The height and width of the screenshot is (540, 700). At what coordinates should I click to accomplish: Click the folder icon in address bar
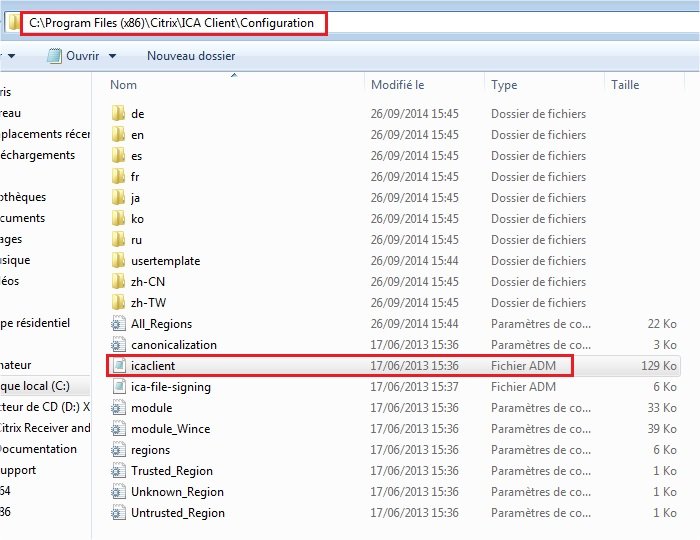[x=14, y=22]
